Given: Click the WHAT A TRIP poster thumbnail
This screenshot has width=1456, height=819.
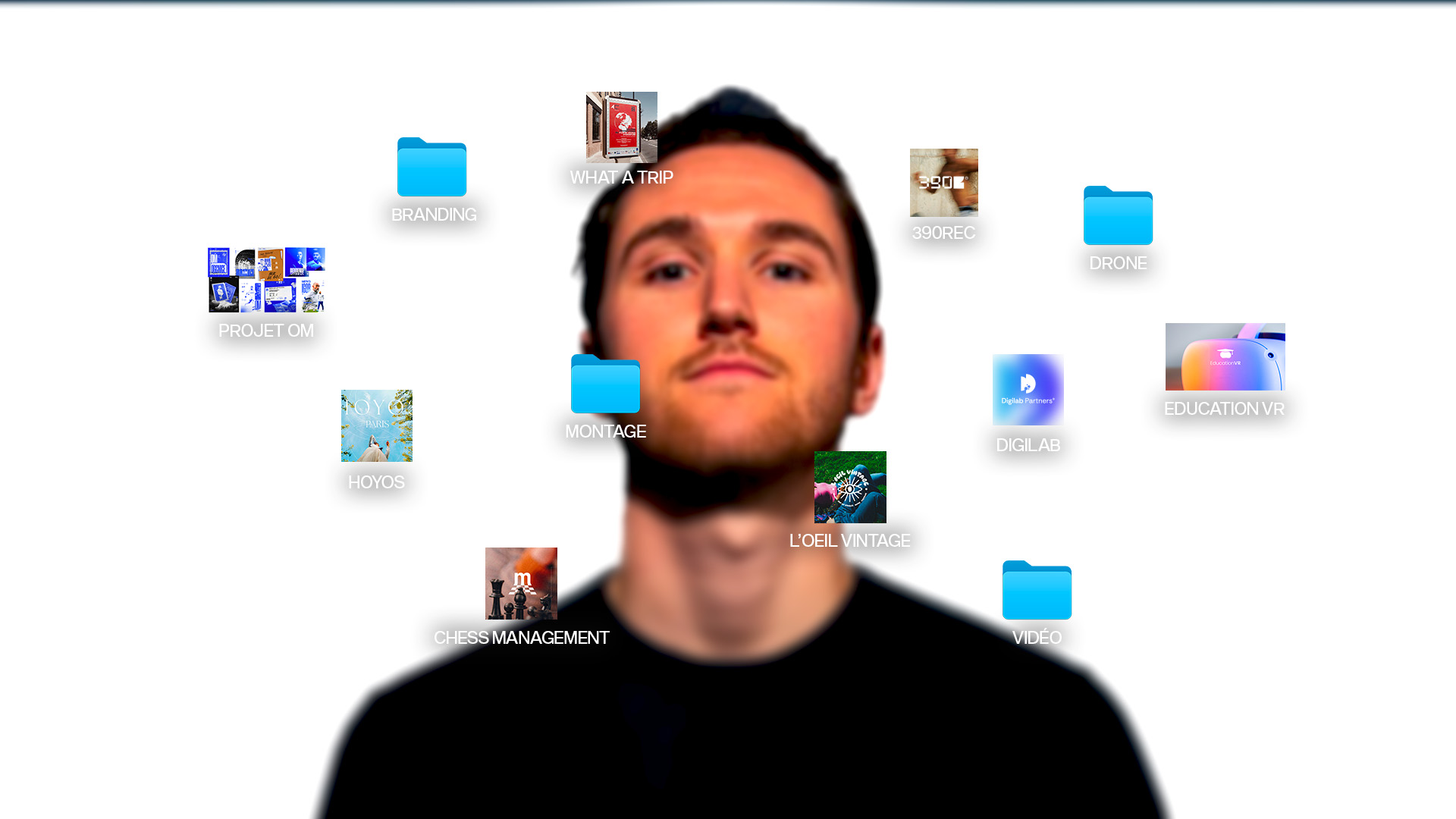Looking at the screenshot, I should pos(621,127).
